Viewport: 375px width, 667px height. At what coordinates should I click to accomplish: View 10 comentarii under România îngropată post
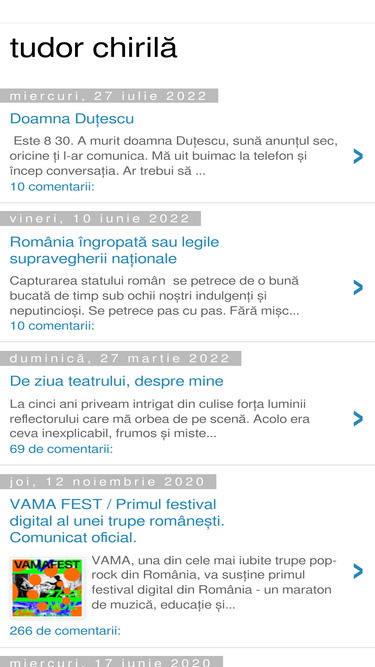pyautogui.click(x=52, y=326)
